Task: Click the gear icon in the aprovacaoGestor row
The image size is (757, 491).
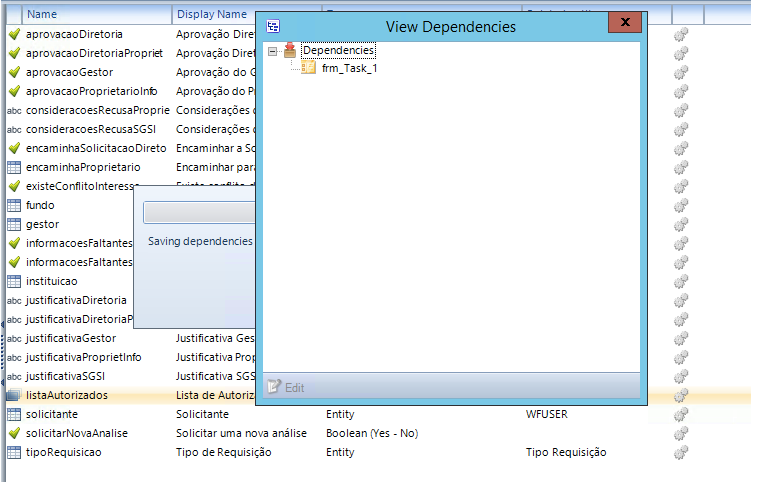Action: [x=681, y=72]
